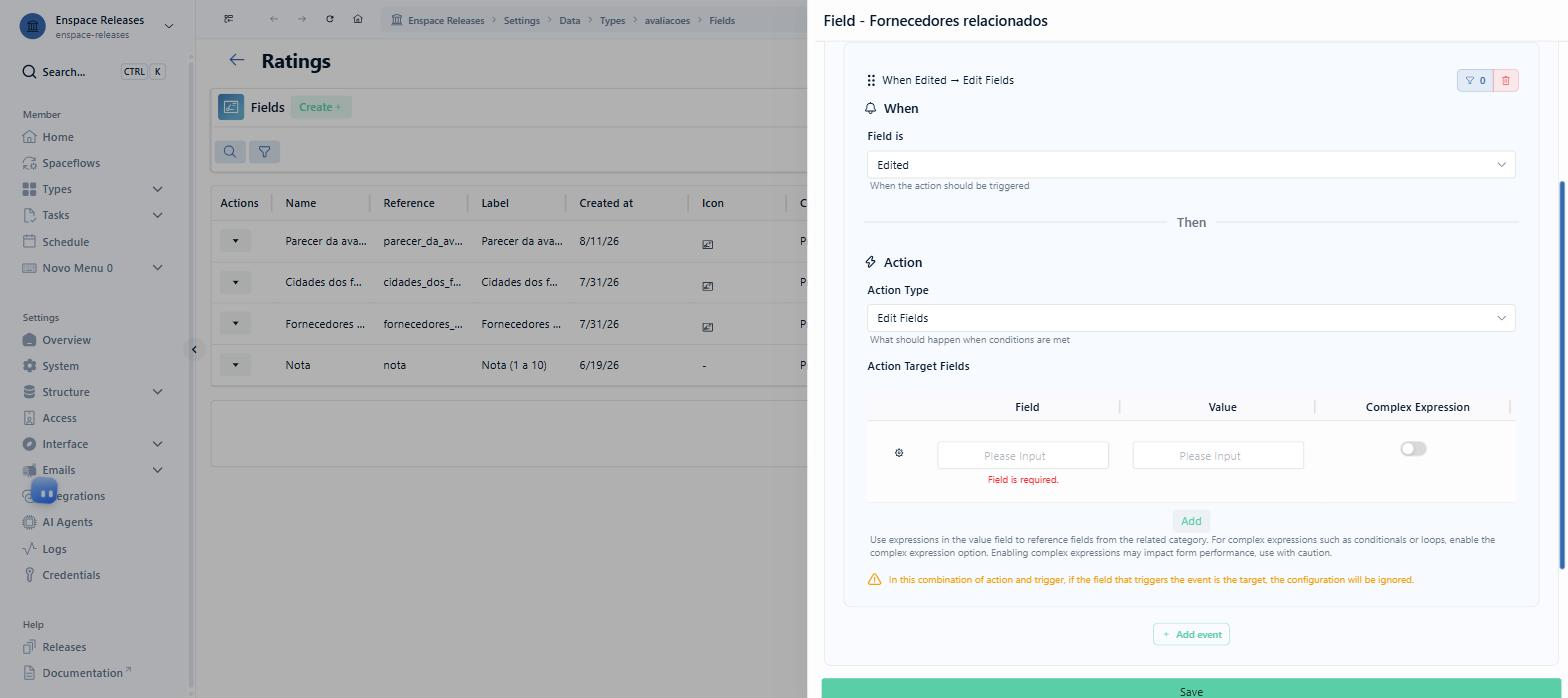Collapse sidebar with the side chevron handle
Screen dimensions: 1568x698
tap(195, 349)
